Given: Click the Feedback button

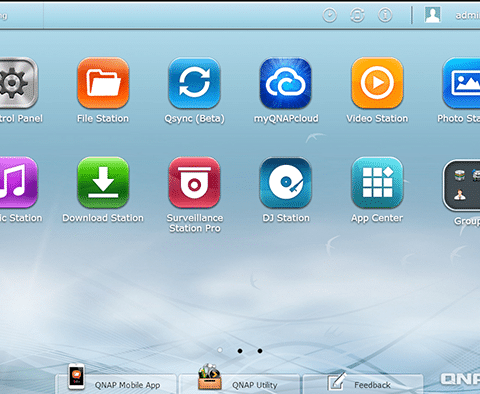Looking at the screenshot, I should (363, 384).
